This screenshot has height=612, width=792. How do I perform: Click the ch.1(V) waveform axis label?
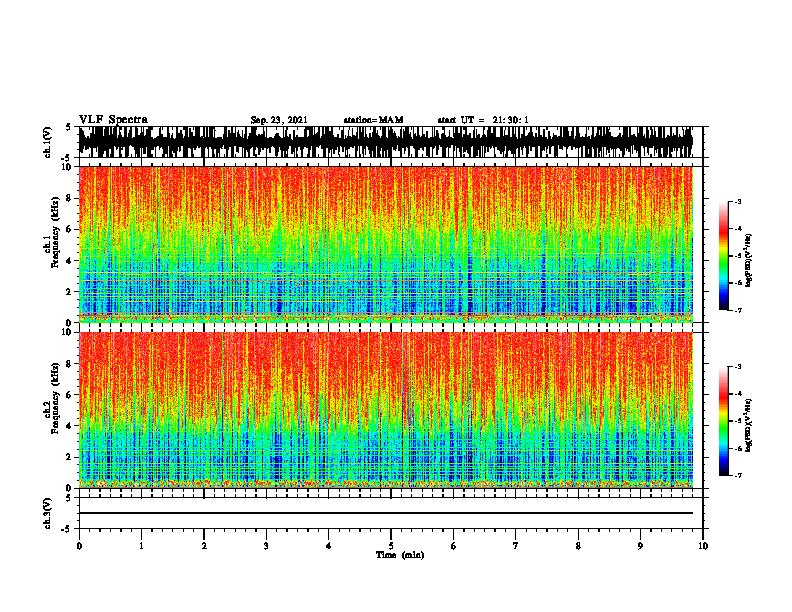(x=48, y=142)
